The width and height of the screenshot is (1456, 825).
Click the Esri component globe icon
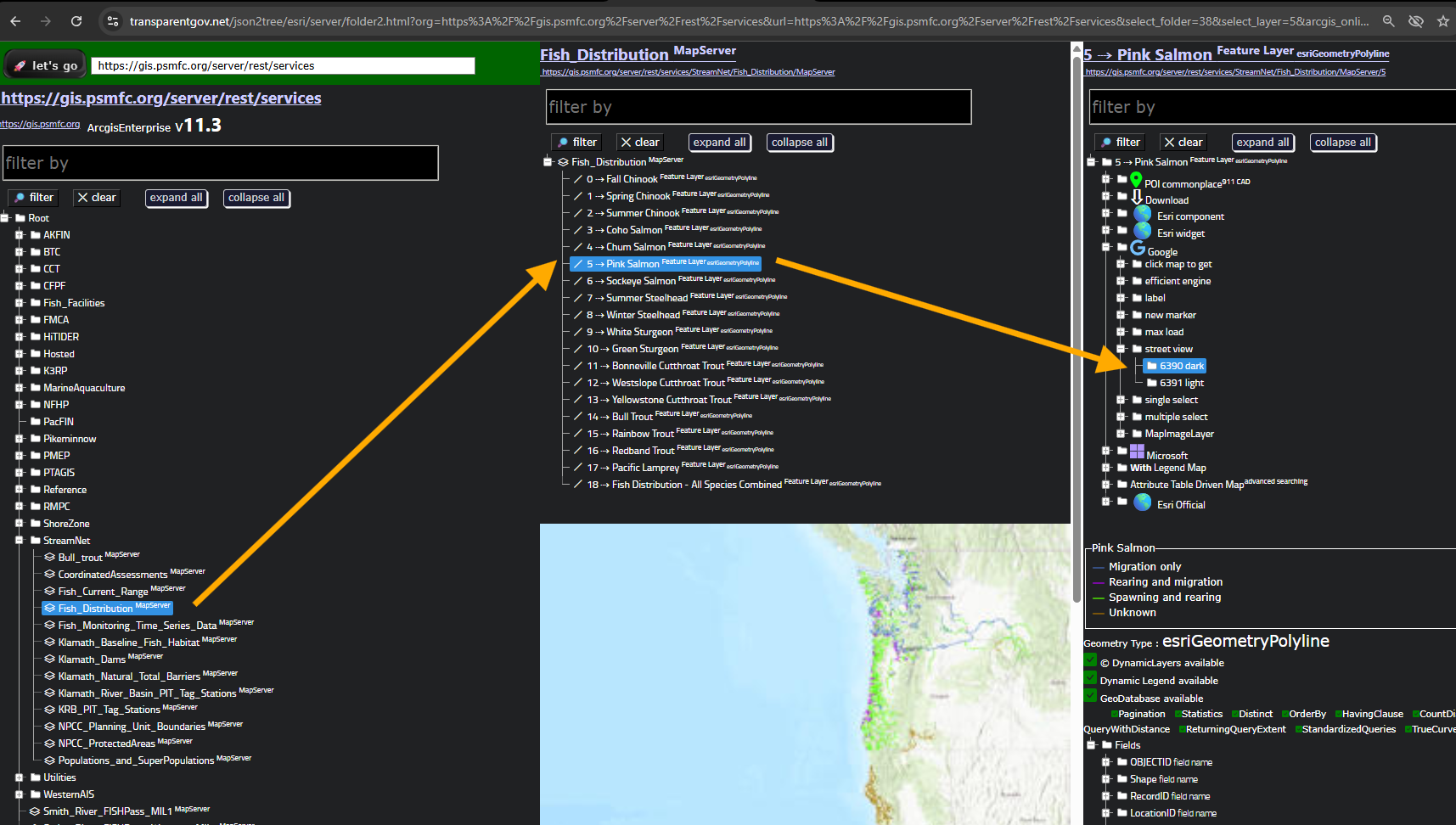tap(1143, 214)
